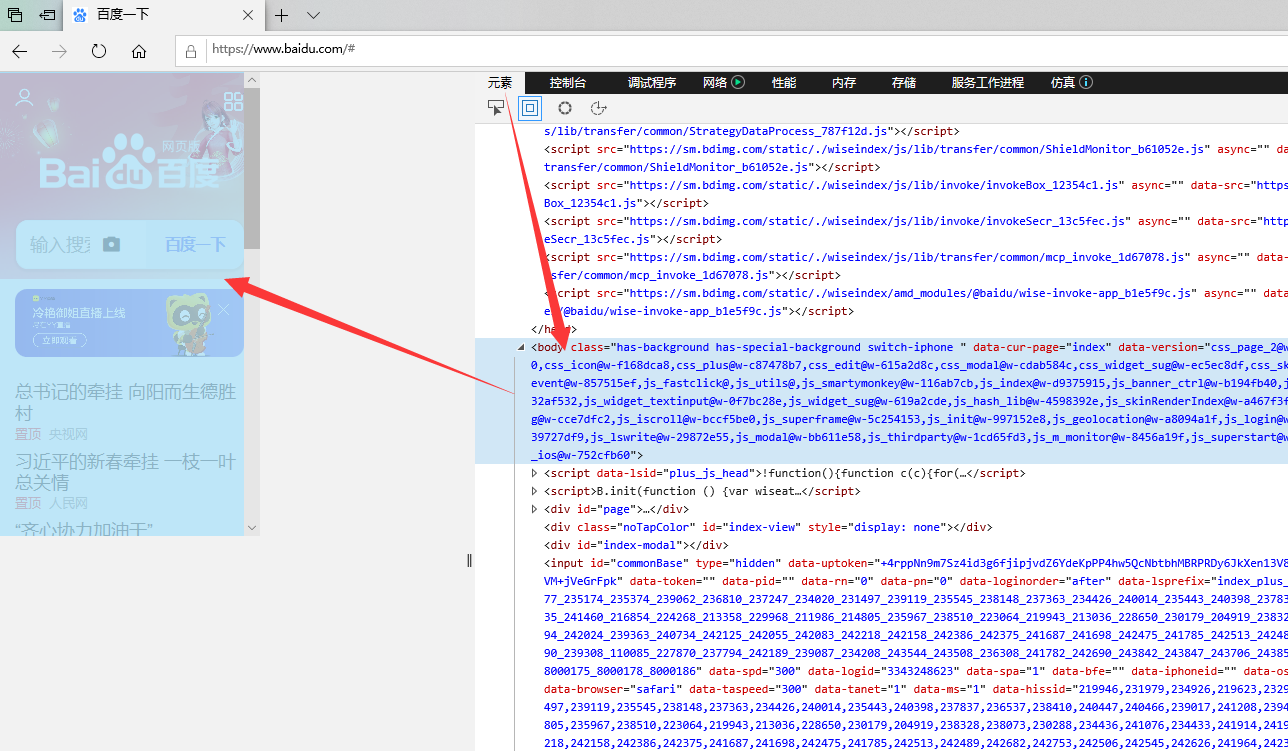Toggle the DOM element highlighting box icon
1288x751 pixels.
[x=530, y=108]
